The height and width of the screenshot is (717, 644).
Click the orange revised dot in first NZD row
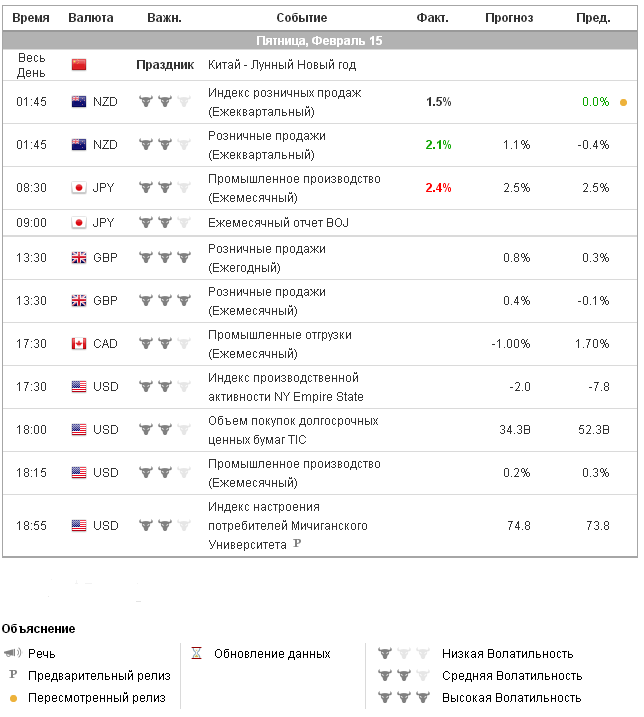pyautogui.click(x=623, y=102)
